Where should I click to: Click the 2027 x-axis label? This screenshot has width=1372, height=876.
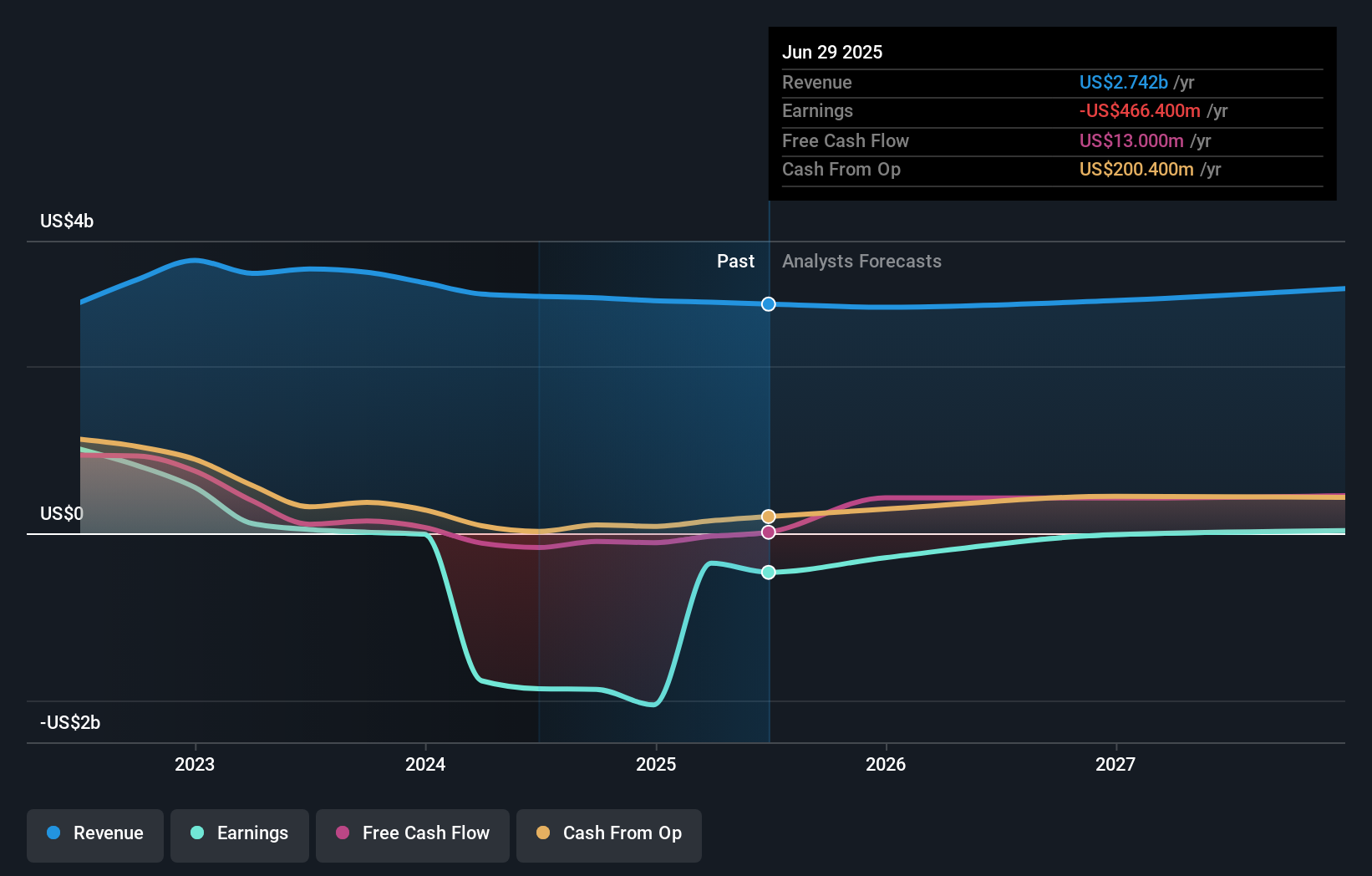coord(1115,765)
